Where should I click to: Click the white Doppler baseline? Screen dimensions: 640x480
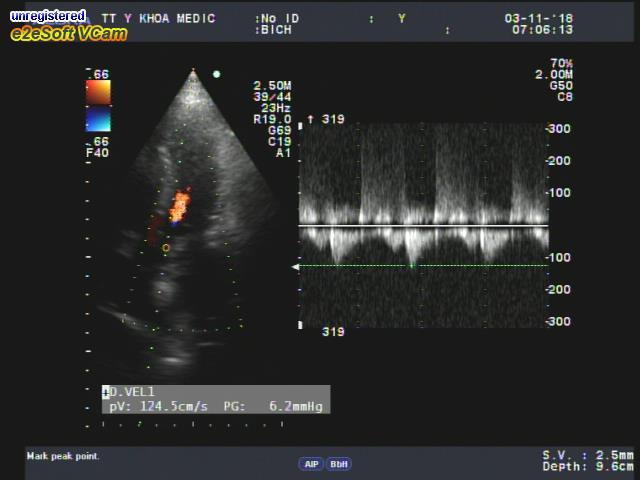tap(423, 226)
